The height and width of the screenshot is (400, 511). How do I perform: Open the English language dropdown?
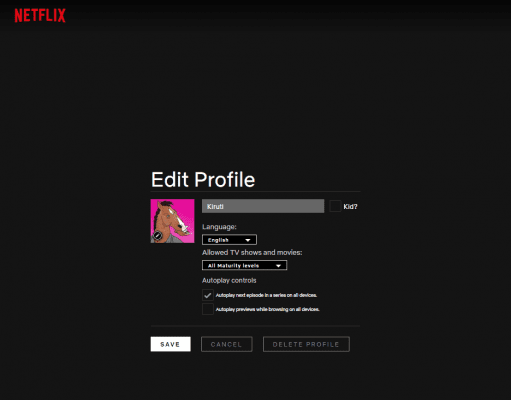229,240
